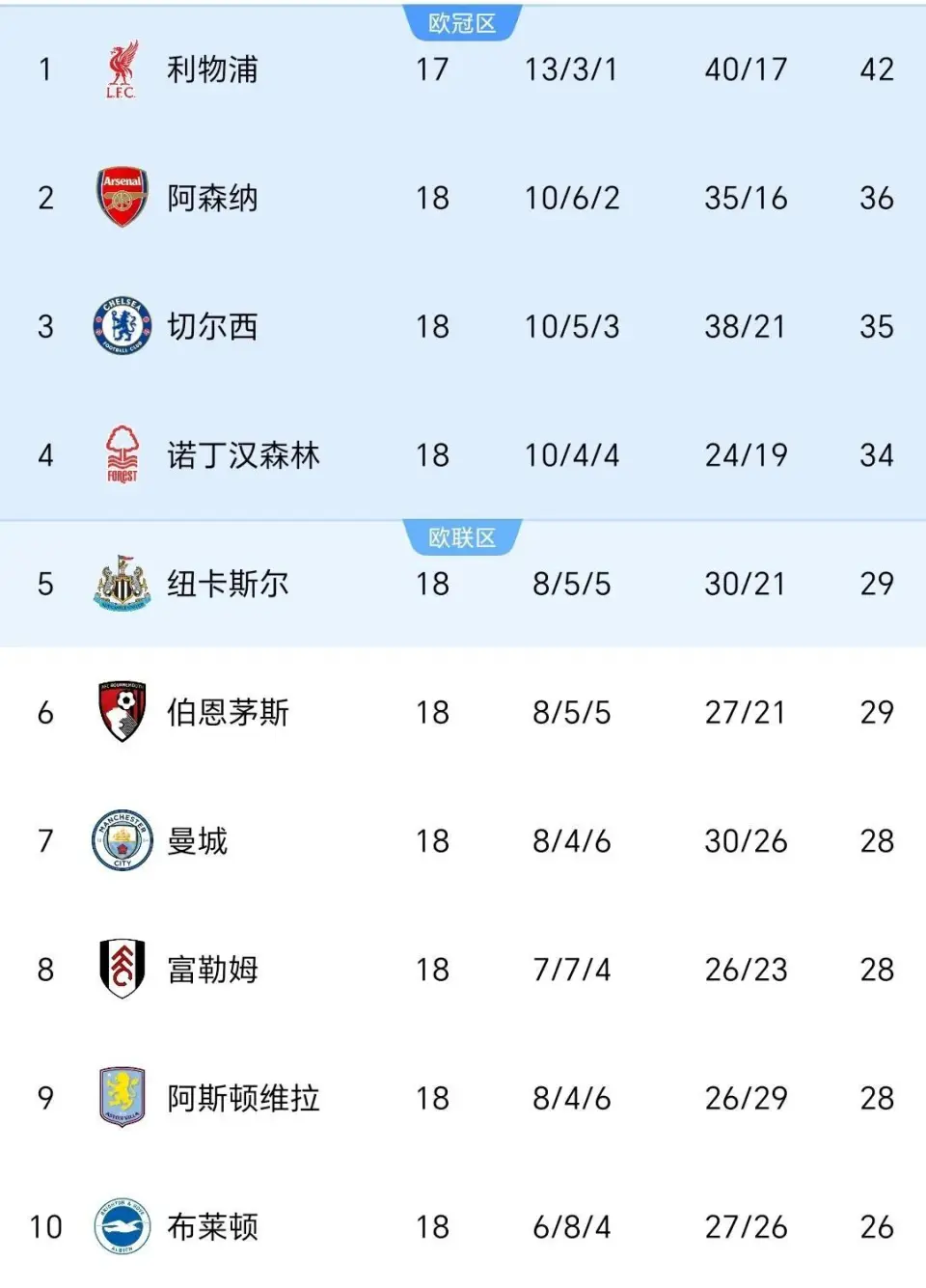
Task: Open the Manchester City badge
Action: (x=122, y=840)
